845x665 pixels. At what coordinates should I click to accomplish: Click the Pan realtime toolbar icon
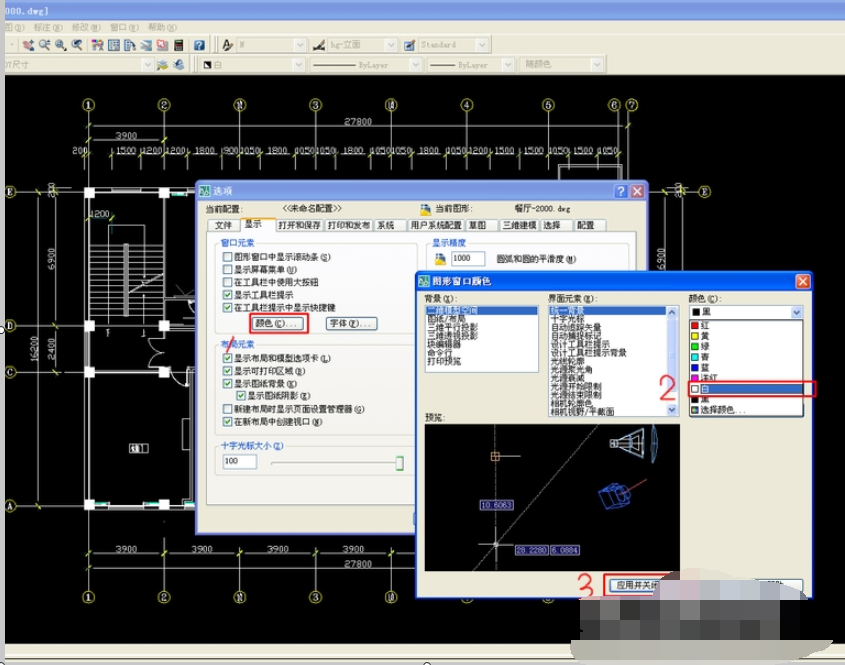pyautogui.click(x=28, y=45)
